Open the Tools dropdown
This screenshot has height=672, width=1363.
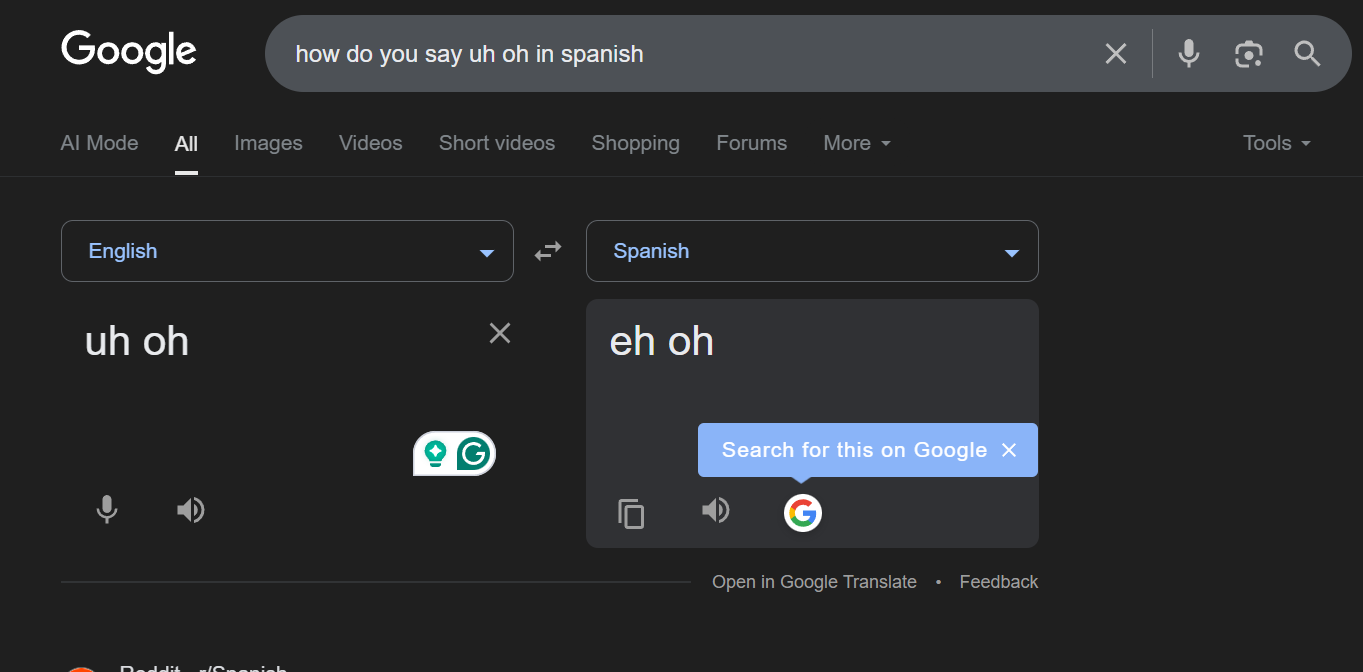point(1277,143)
